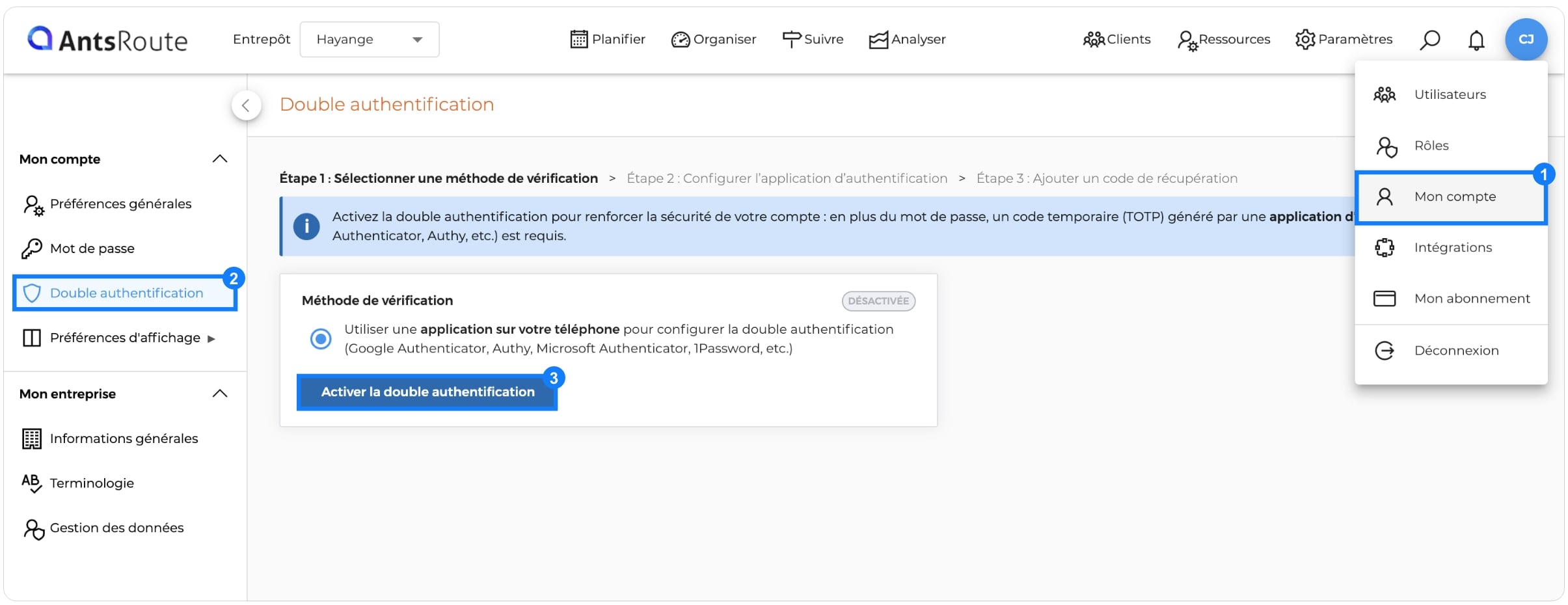Click the Mon compte person icon in user menu
The height and width of the screenshot is (605, 1568).
click(x=1385, y=196)
